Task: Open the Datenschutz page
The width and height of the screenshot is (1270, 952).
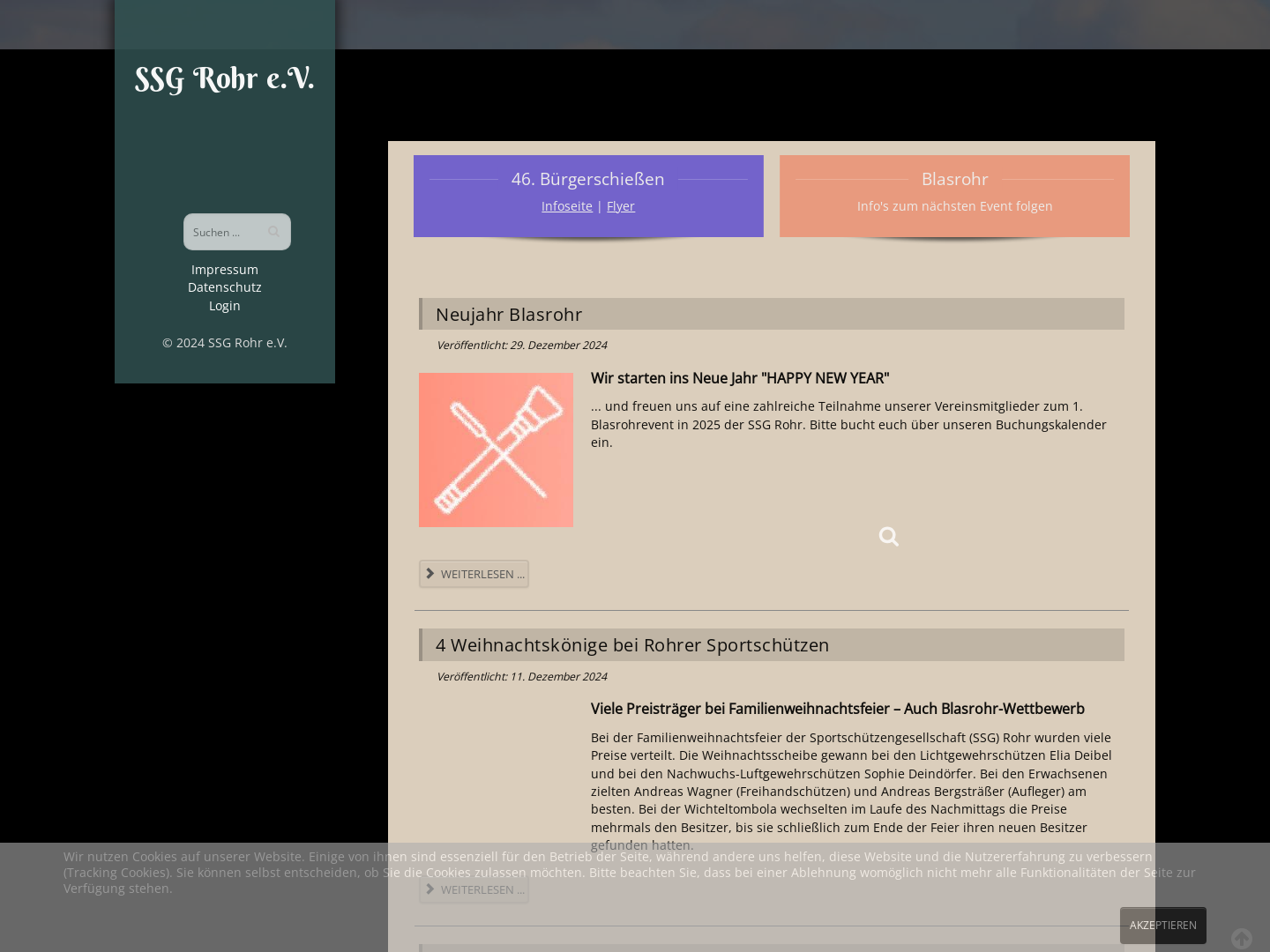Action: (x=225, y=287)
